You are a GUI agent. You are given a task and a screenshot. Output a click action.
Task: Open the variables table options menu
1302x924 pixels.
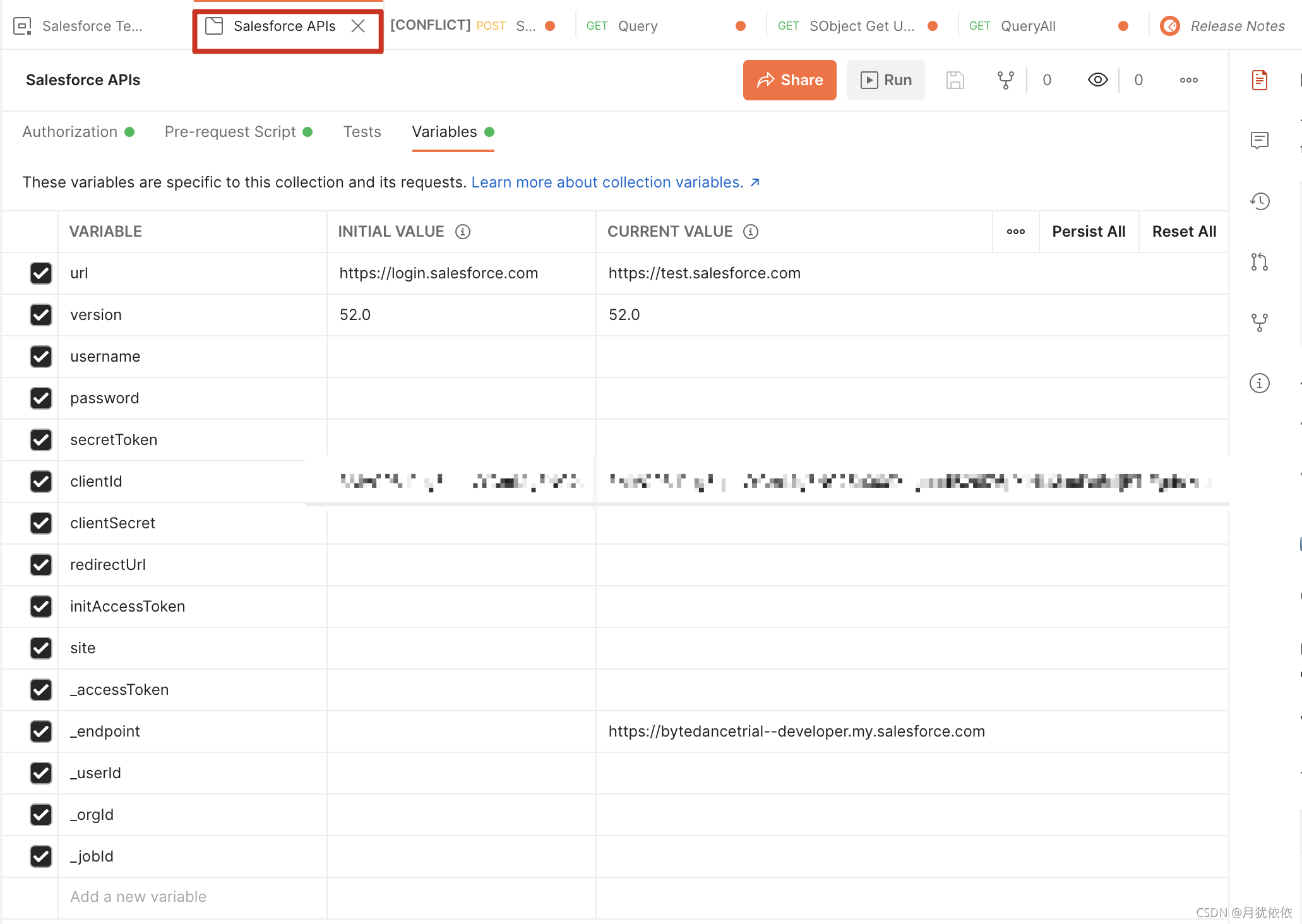coord(1015,232)
